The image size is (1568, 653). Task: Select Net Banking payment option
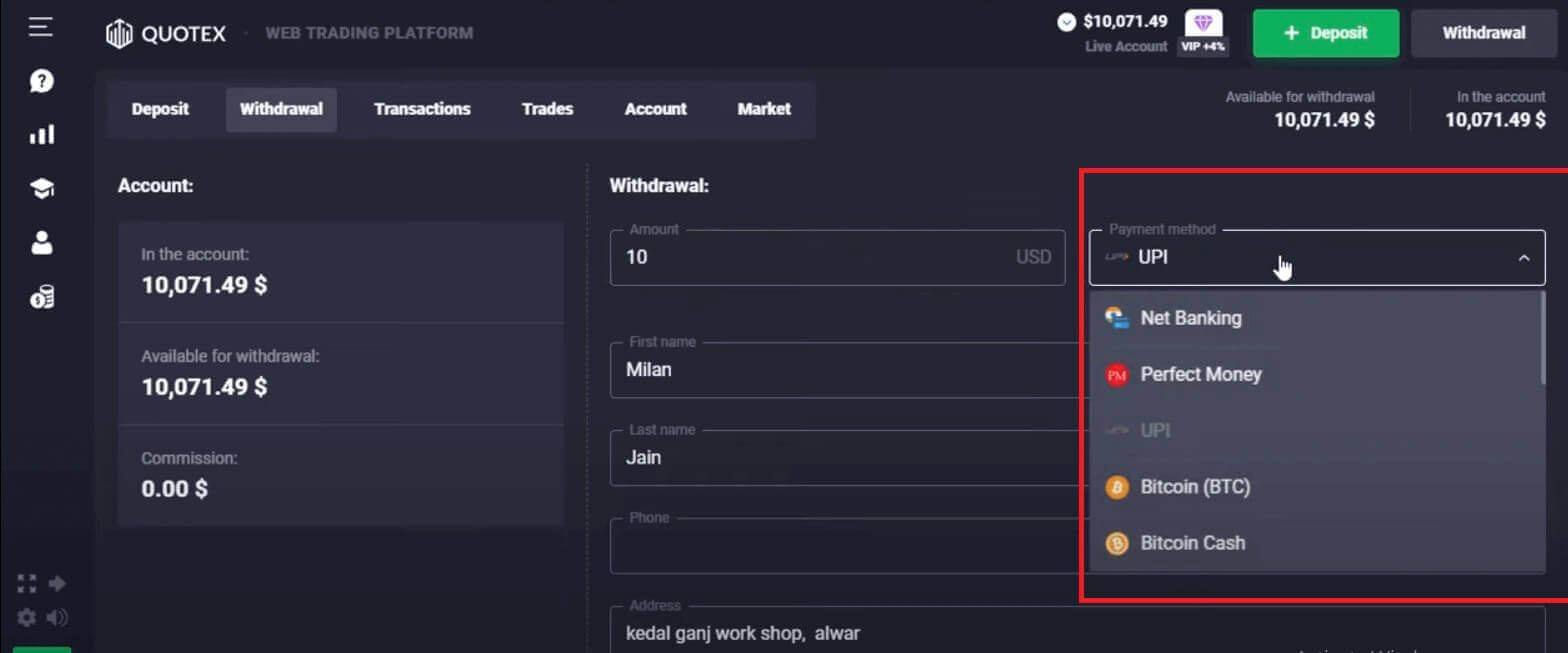(1190, 319)
